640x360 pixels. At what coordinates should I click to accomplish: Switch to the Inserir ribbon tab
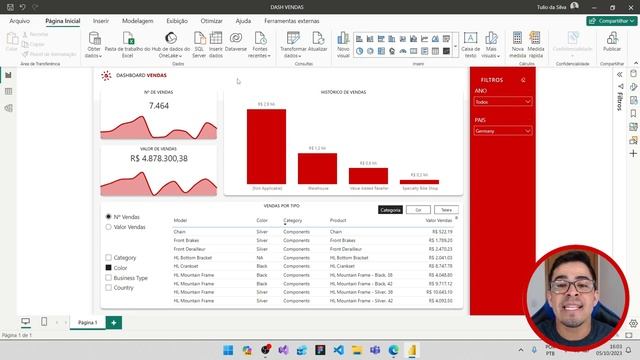[x=100, y=21]
